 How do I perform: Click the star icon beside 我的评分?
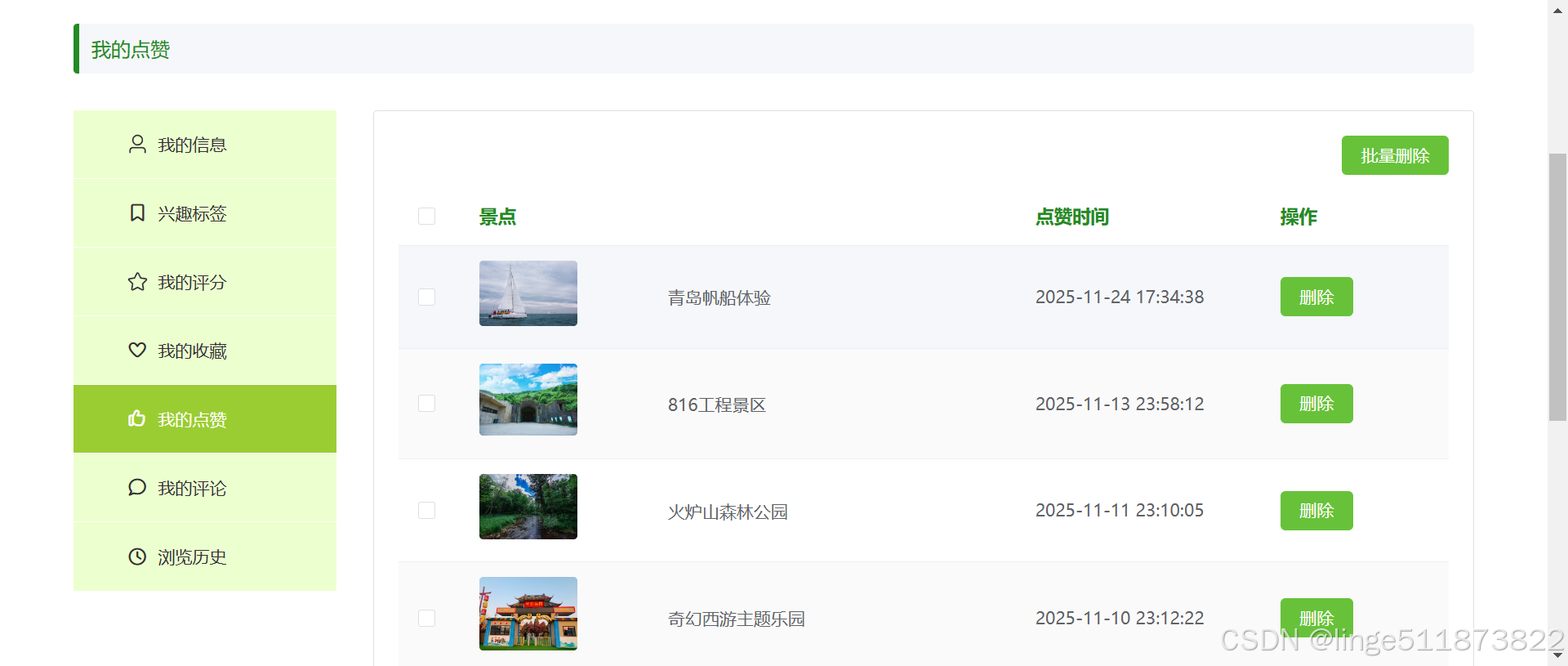[137, 282]
